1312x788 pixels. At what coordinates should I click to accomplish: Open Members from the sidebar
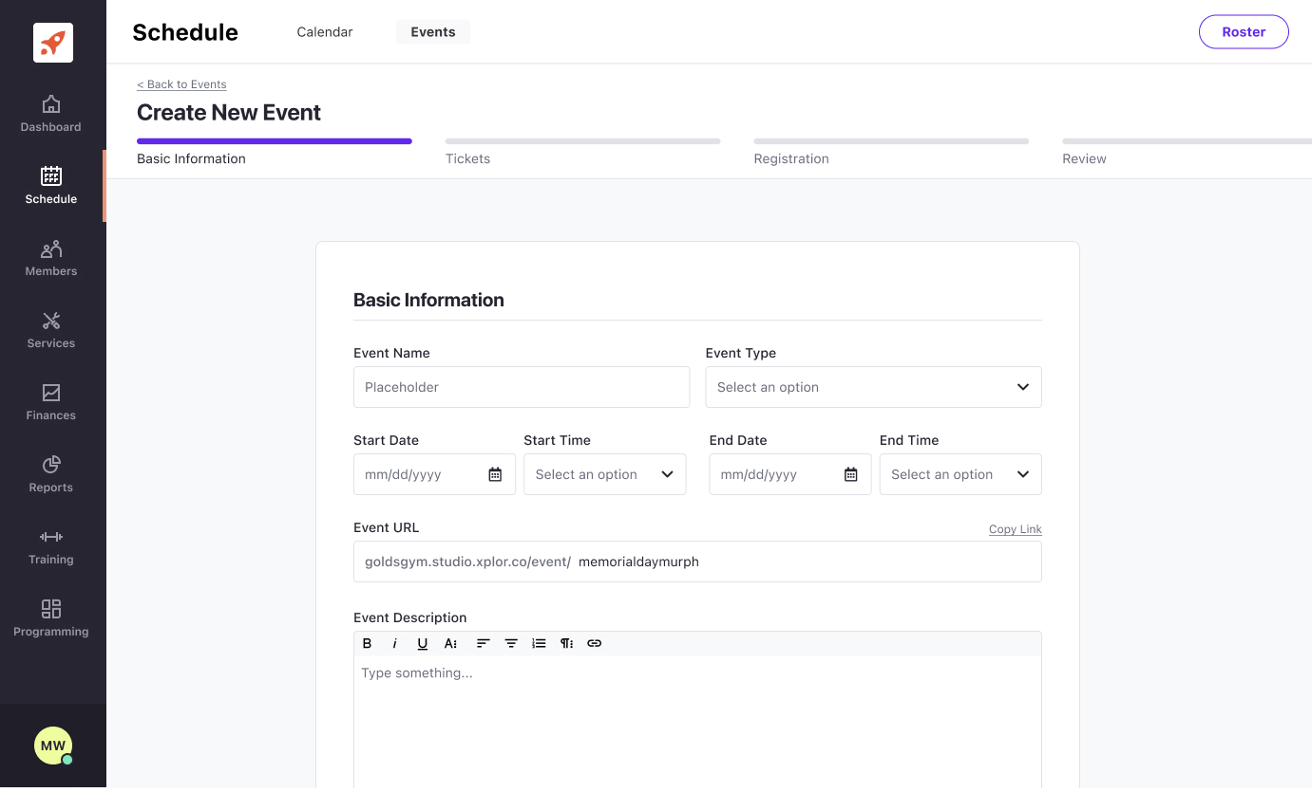(51, 258)
